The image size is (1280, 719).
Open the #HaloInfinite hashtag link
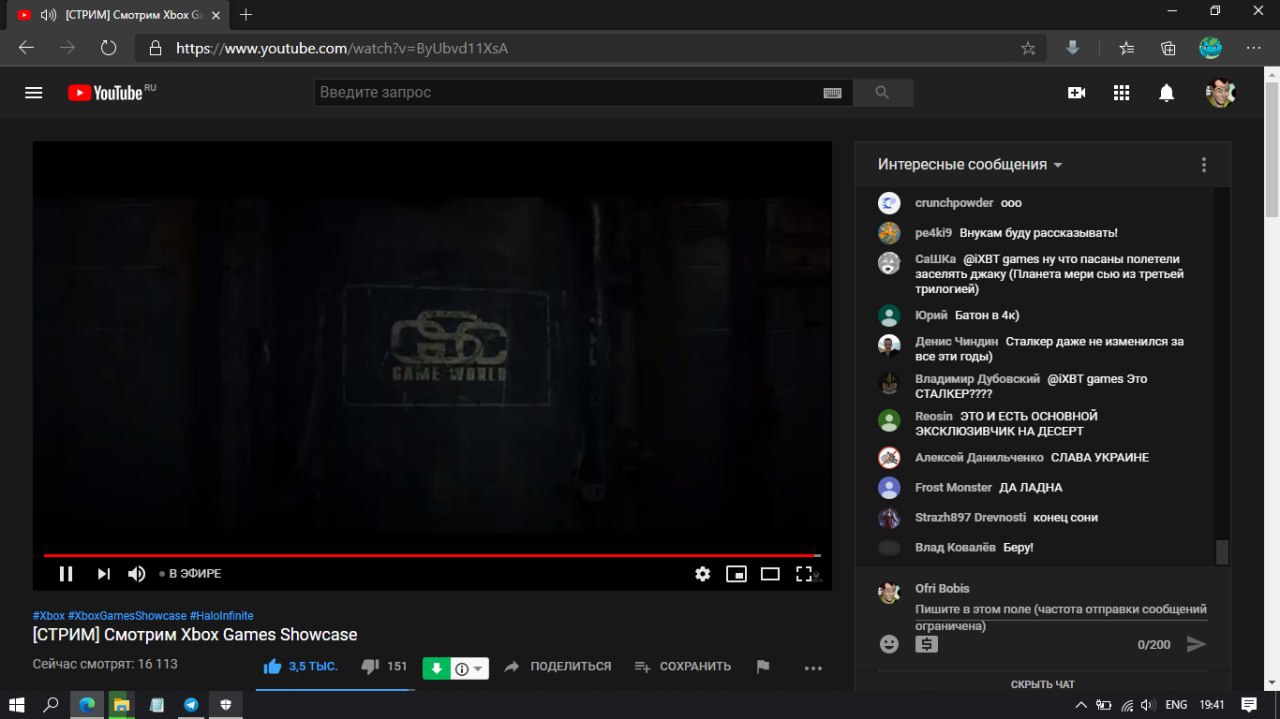[x=222, y=616]
